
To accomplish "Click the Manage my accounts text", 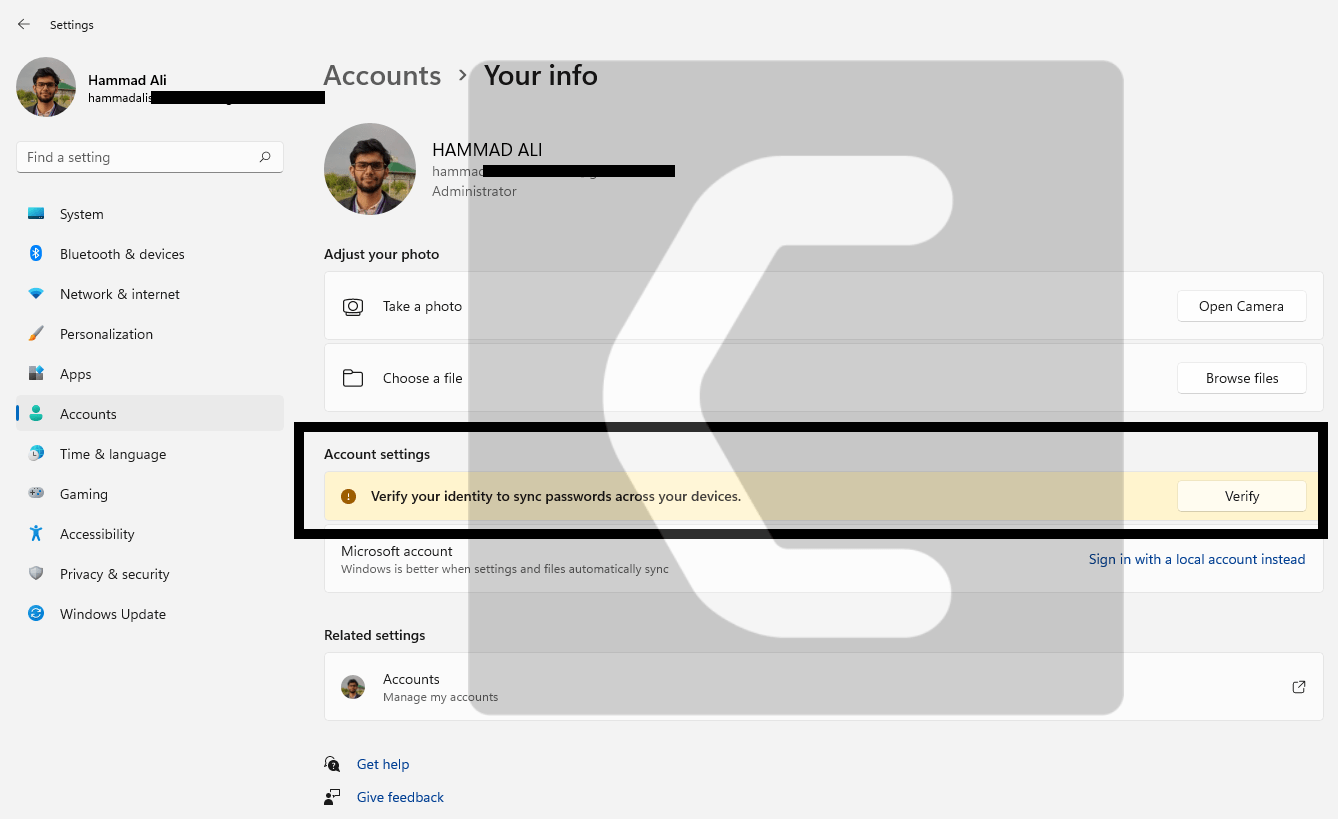I will [440, 697].
